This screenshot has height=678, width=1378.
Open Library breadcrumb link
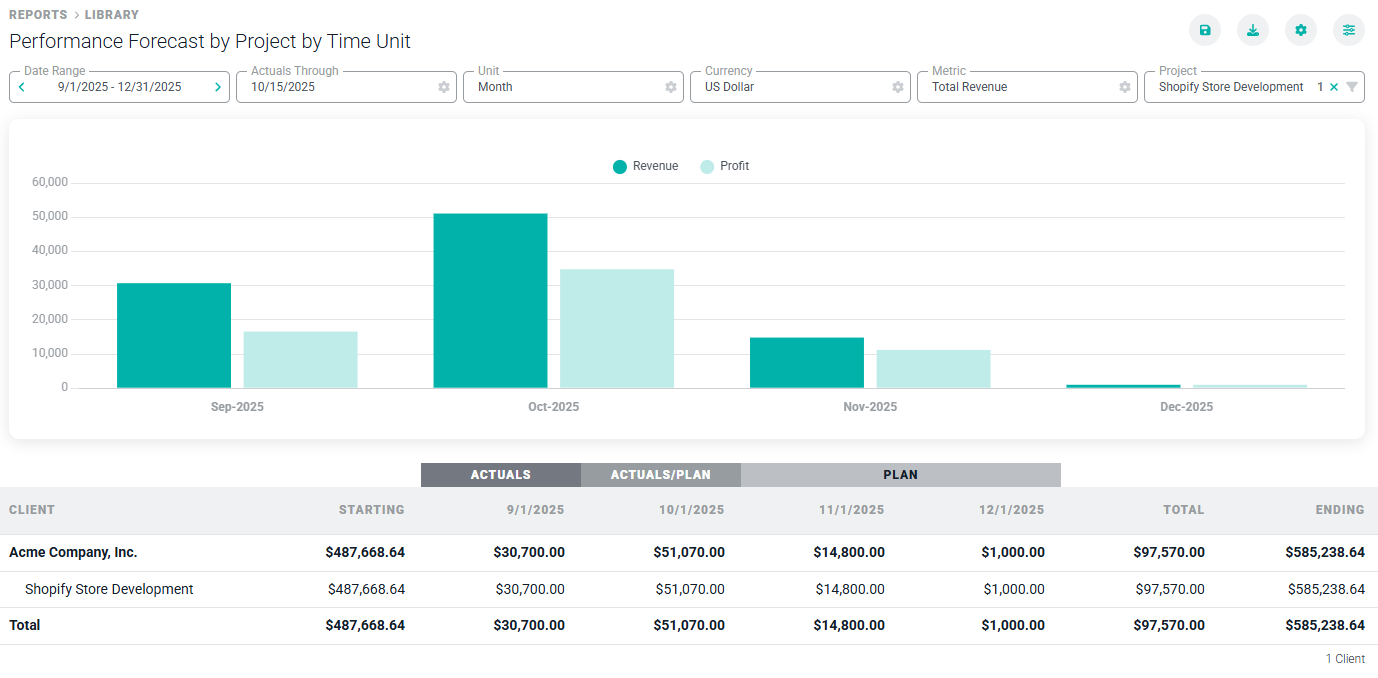point(112,15)
